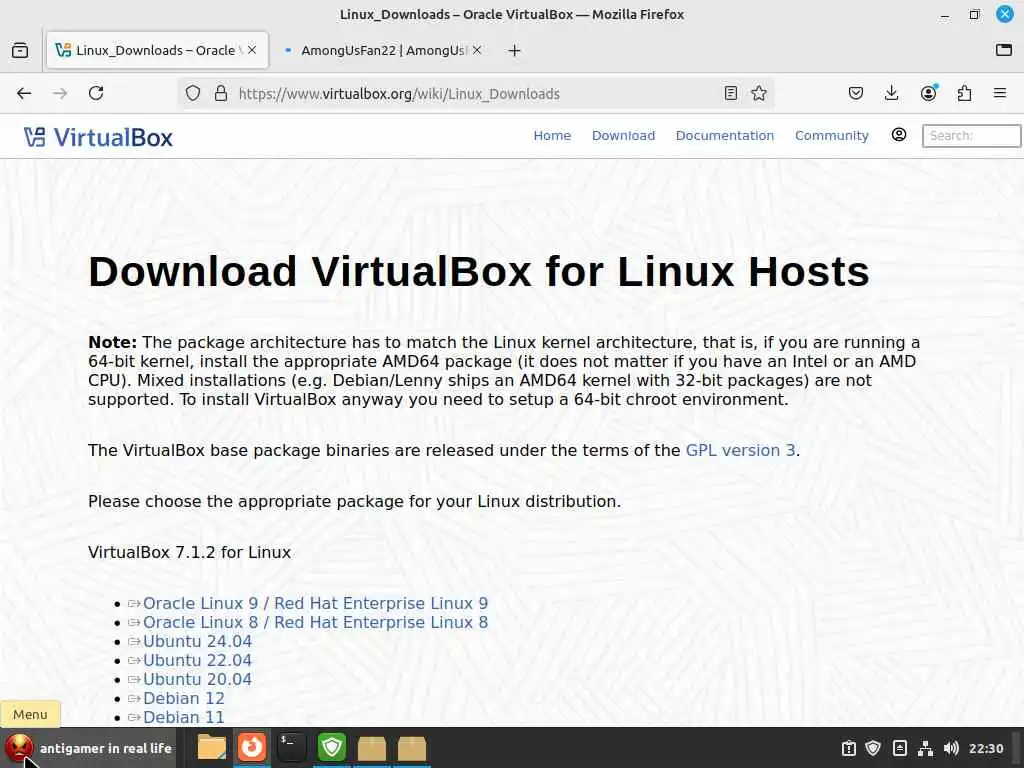Bookmark this page with star

(x=758, y=93)
